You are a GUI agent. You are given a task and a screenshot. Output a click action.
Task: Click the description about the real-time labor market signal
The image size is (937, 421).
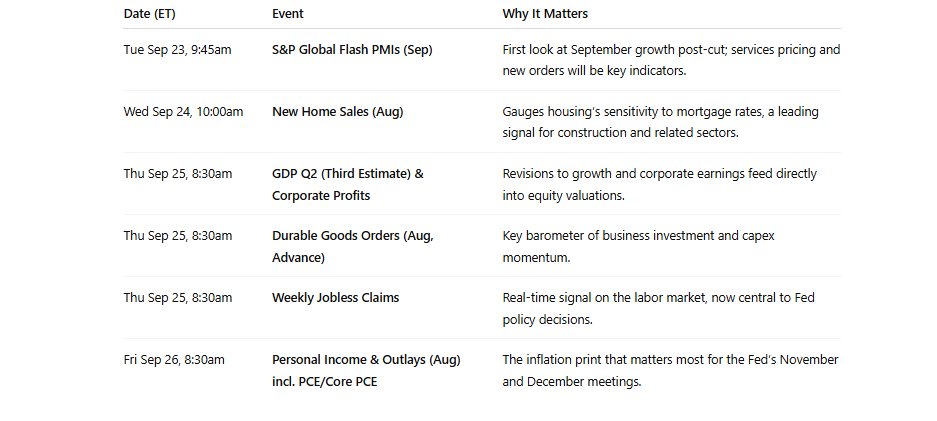tap(658, 308)
